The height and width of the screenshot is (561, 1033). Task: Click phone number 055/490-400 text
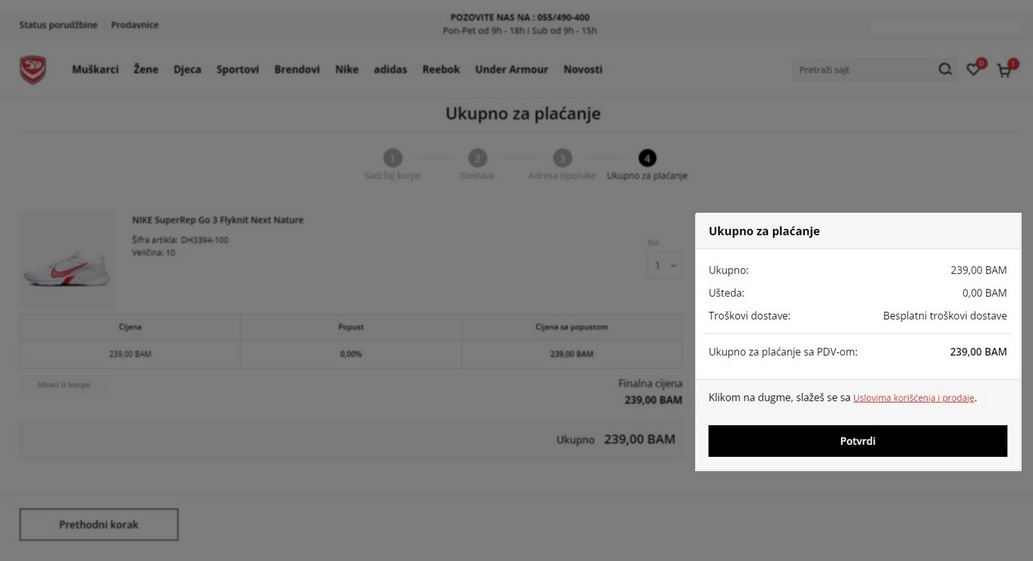click(x=563, y=17)
